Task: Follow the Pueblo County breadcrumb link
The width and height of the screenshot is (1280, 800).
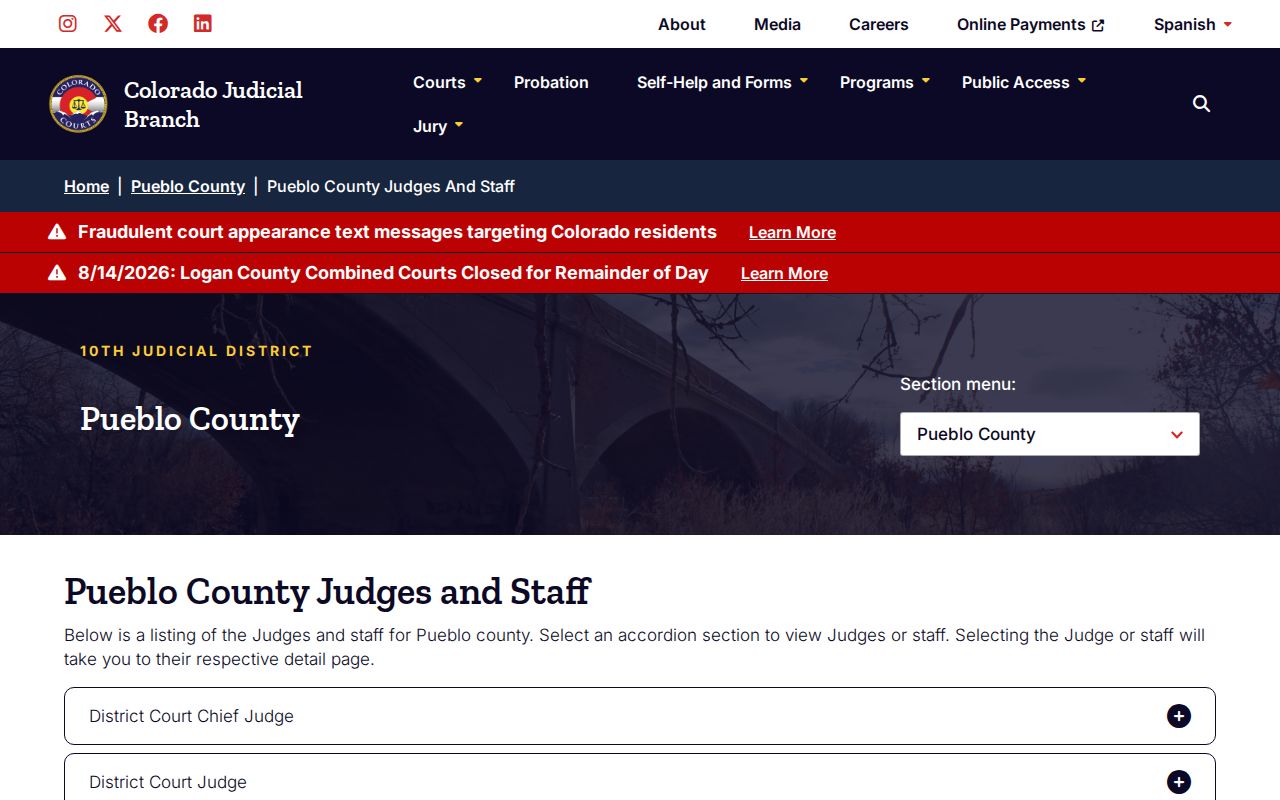Action: point(188,186)
